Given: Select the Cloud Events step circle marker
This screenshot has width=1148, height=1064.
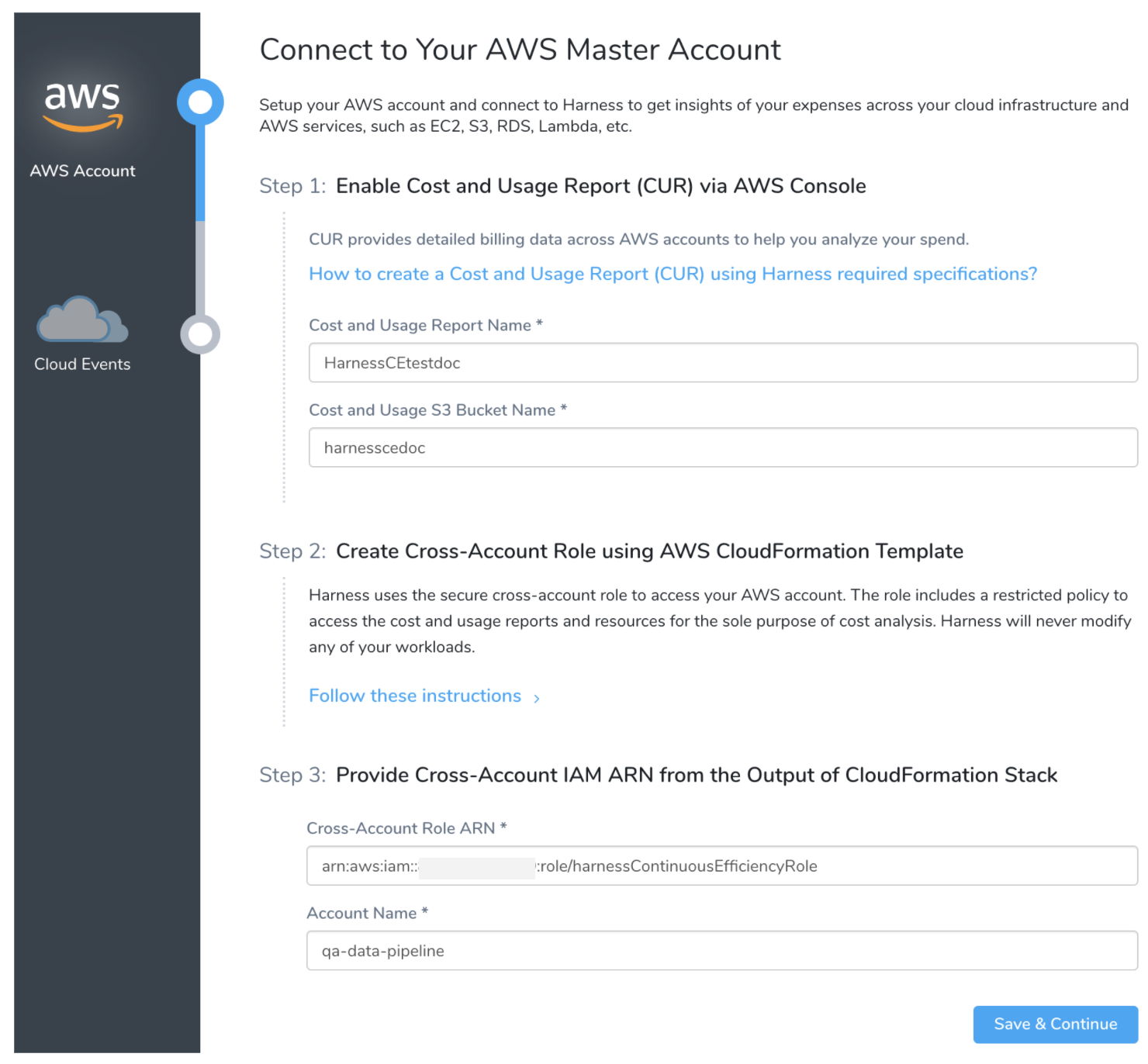Looking at the screenshot, I should 200,334.
